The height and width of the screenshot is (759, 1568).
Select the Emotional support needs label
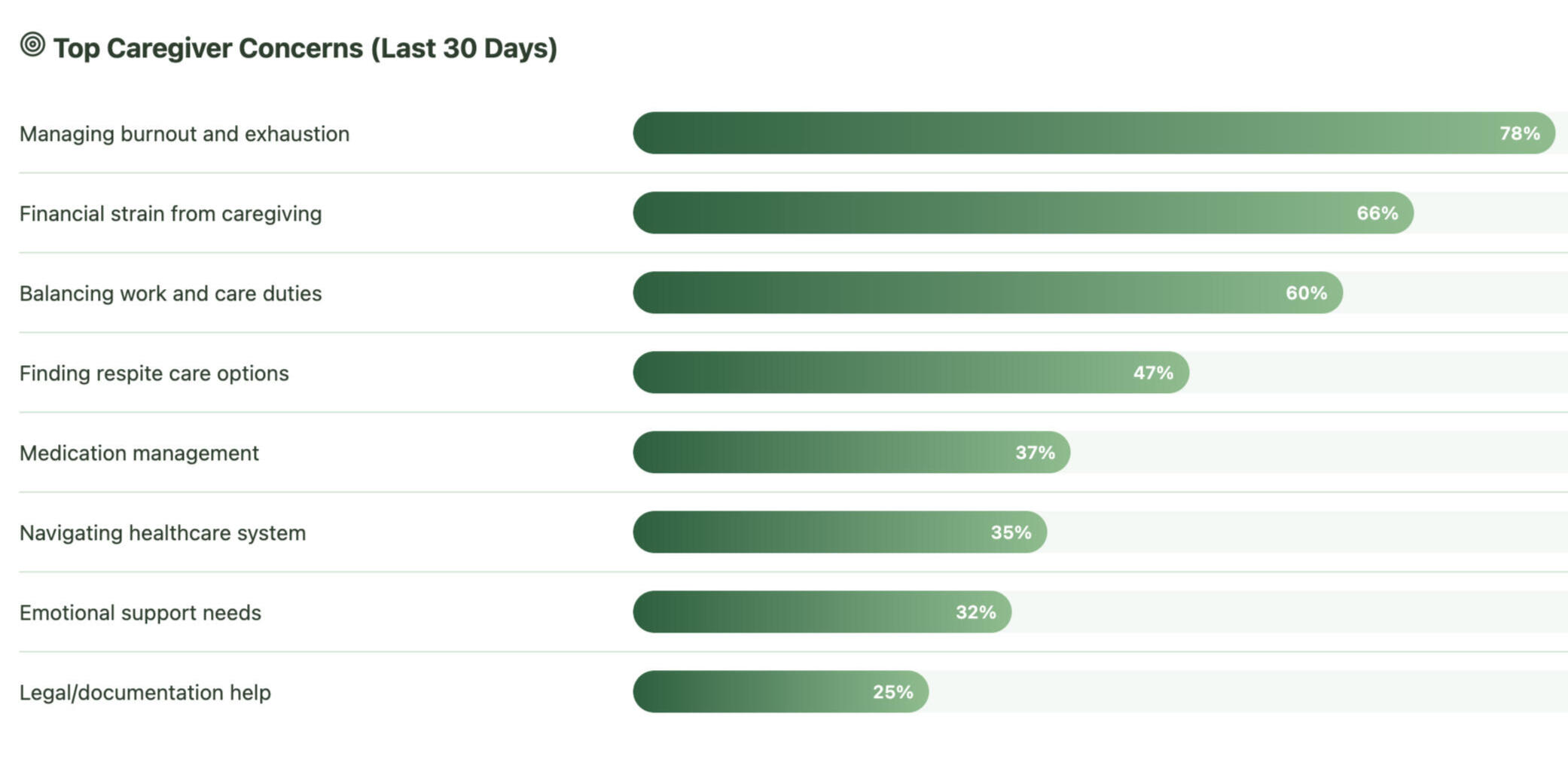140,613
